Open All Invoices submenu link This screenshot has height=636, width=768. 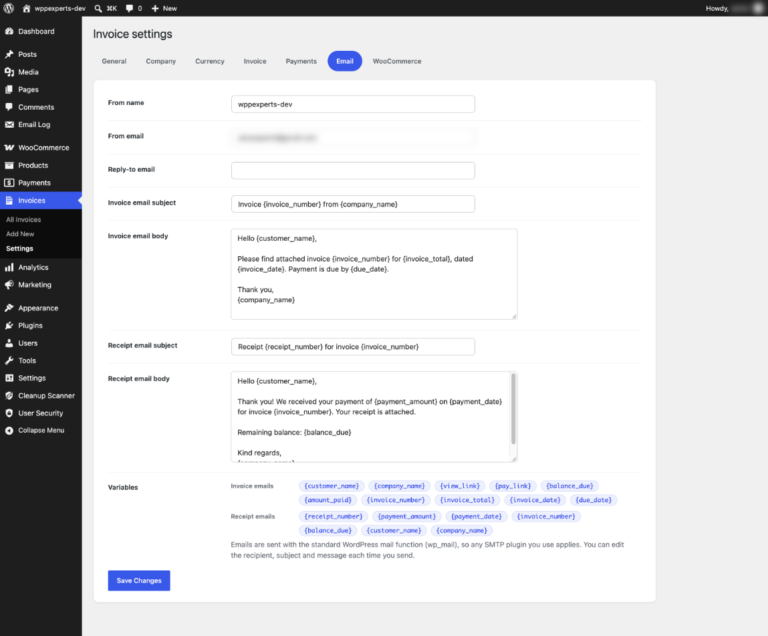[24, 220]
